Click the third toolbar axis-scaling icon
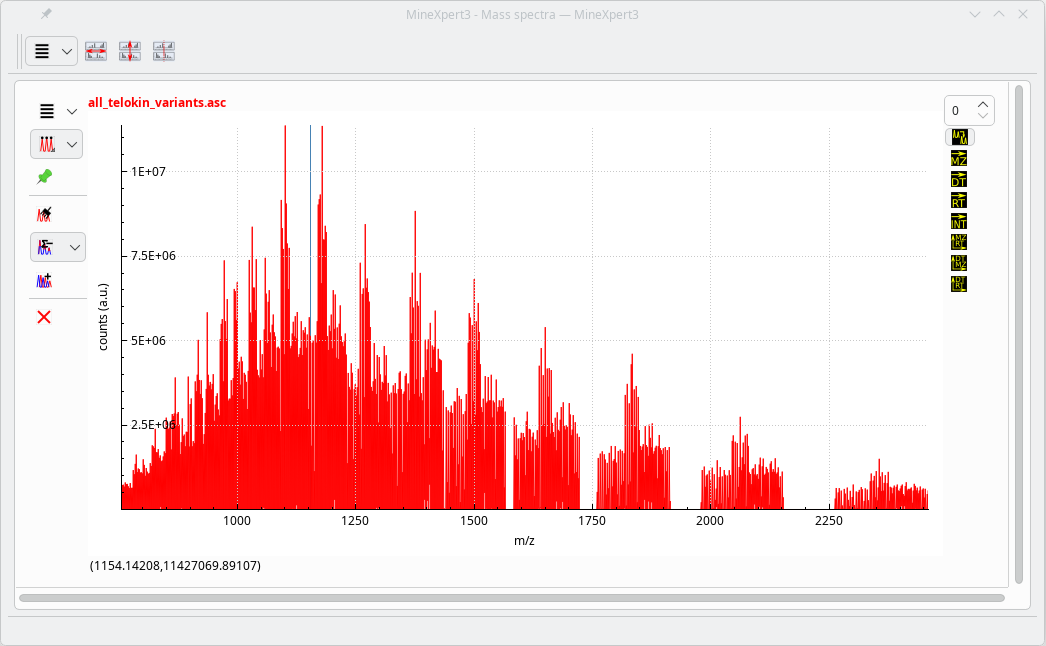Viewport: 1046px width, 646px height. [x=164, y=51]
